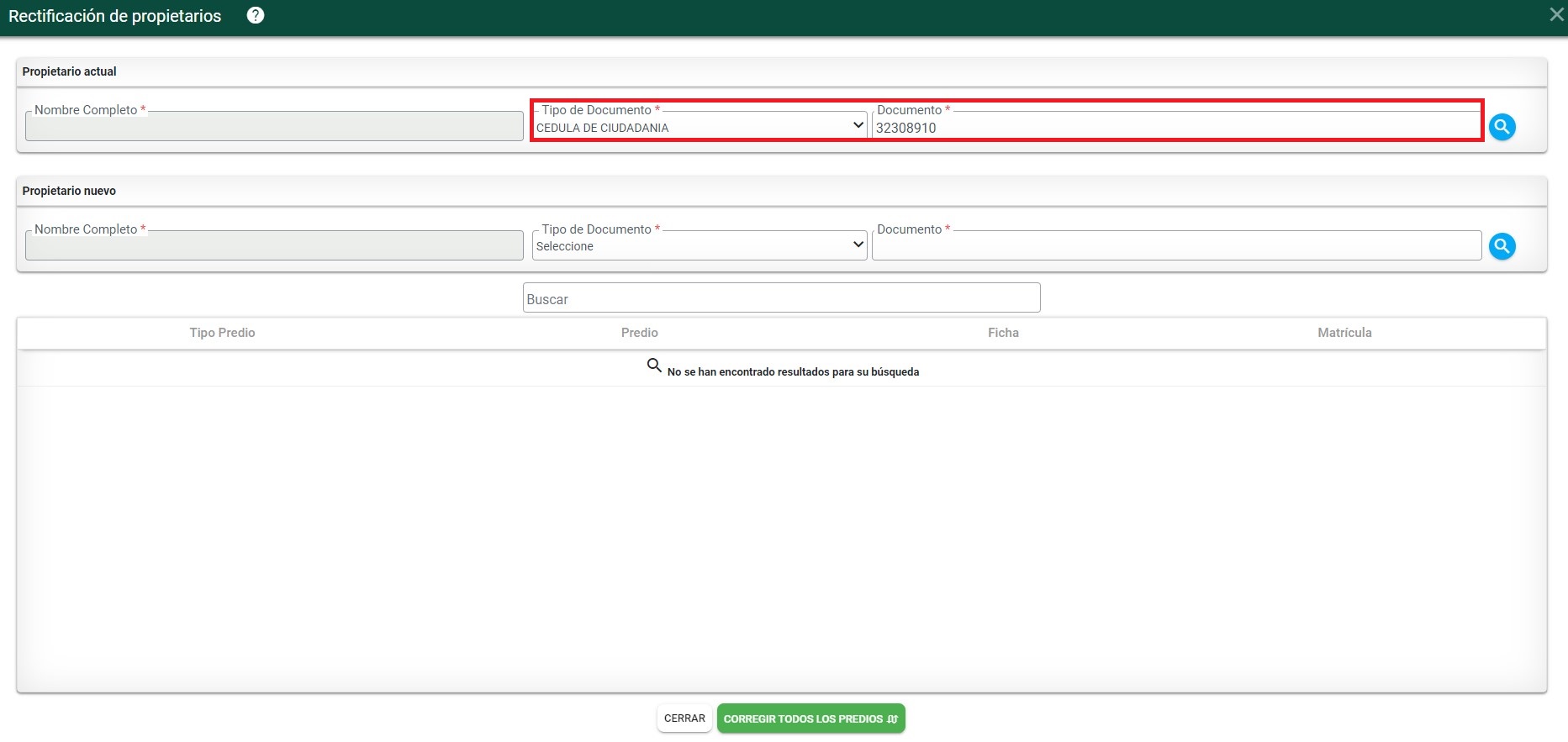Click the Propietario nuevo search magnifier icon
The width and height of the screenshot is (1568, 742).
click(x=1502, y=246)
